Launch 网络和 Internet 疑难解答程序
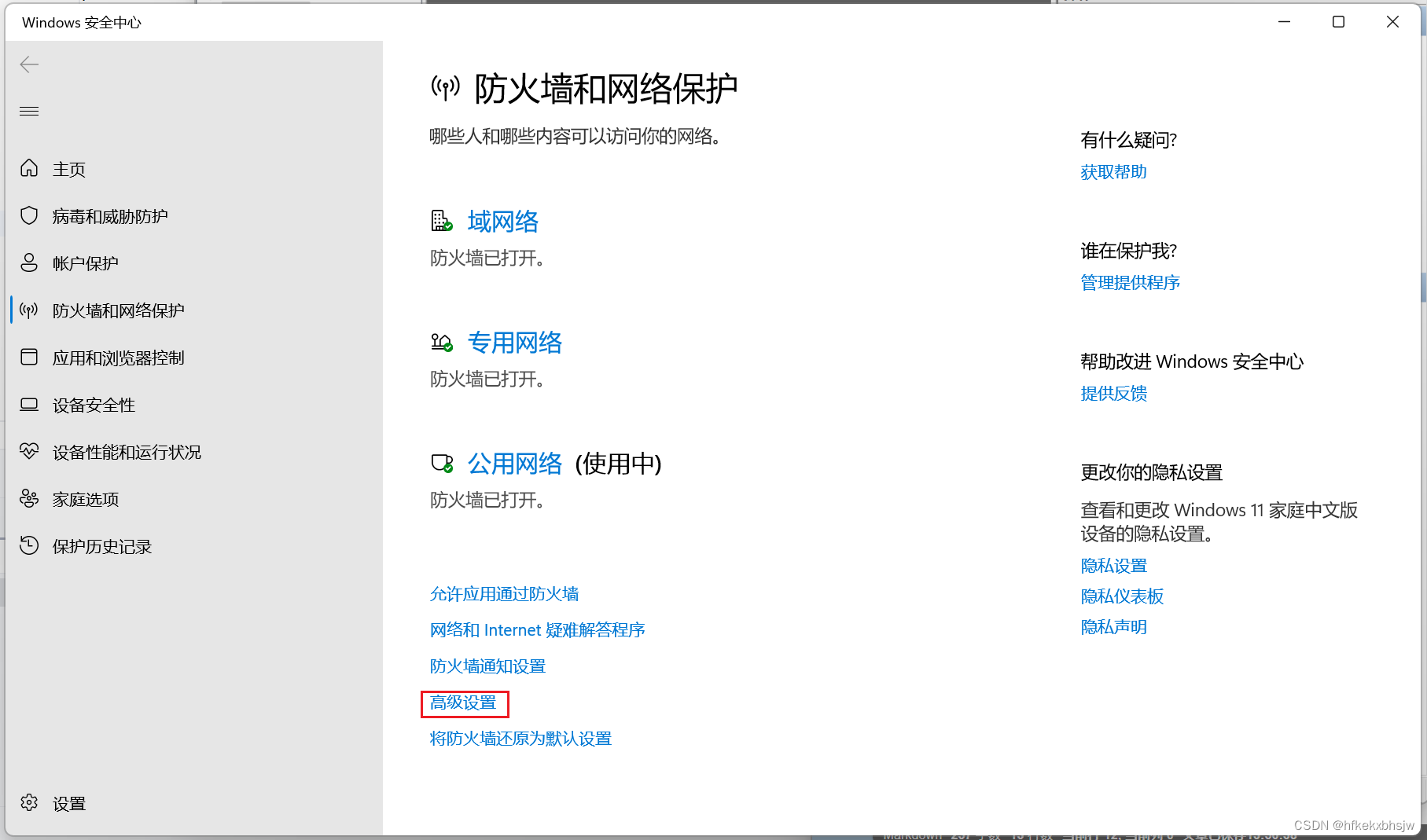 click(x=537, y=629)
